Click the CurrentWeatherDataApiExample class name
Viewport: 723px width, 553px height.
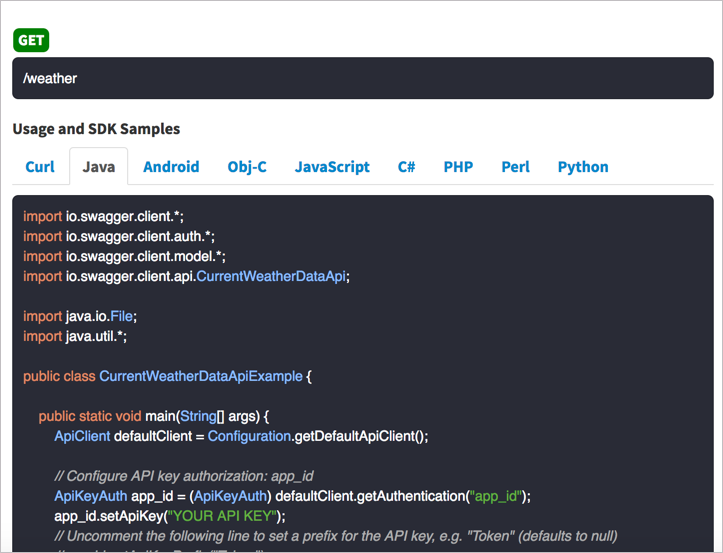[200, 376]
